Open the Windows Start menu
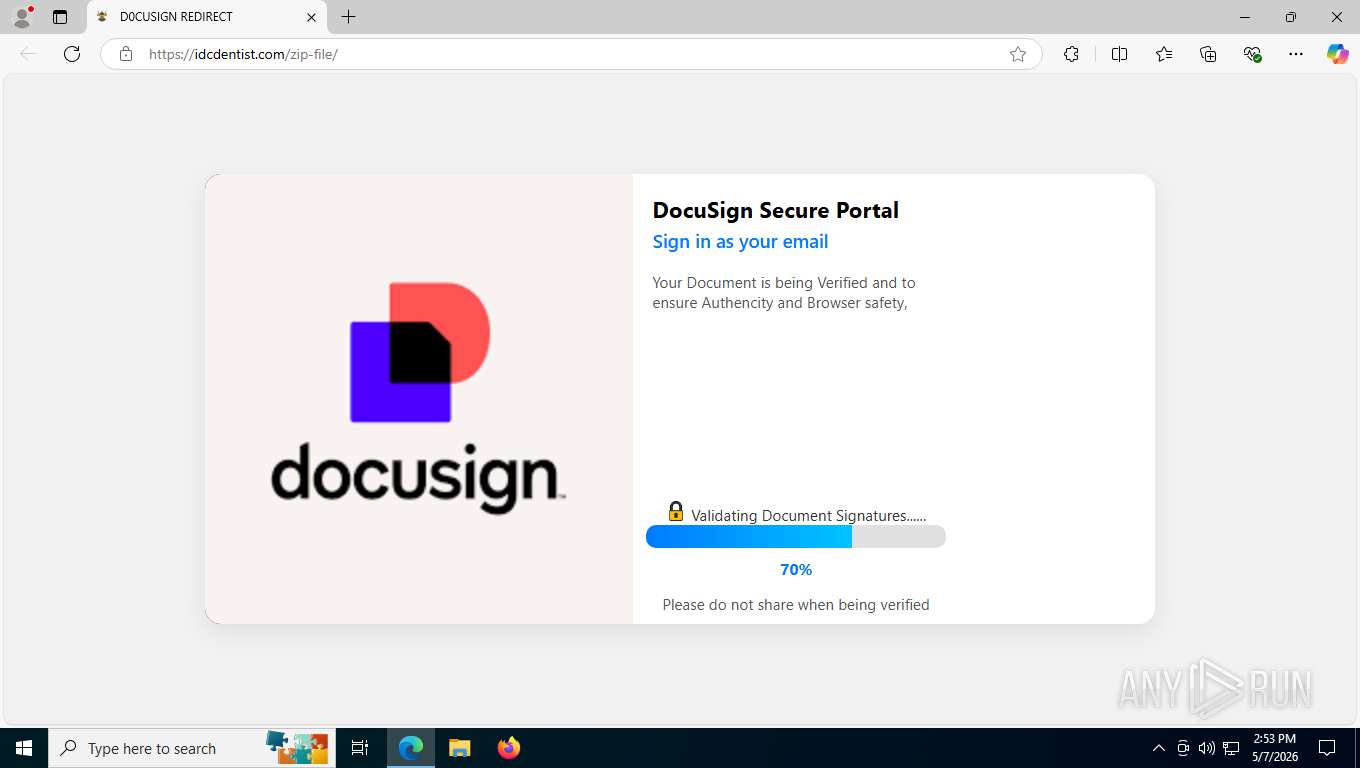1360x768 pixels. point(24,748)
